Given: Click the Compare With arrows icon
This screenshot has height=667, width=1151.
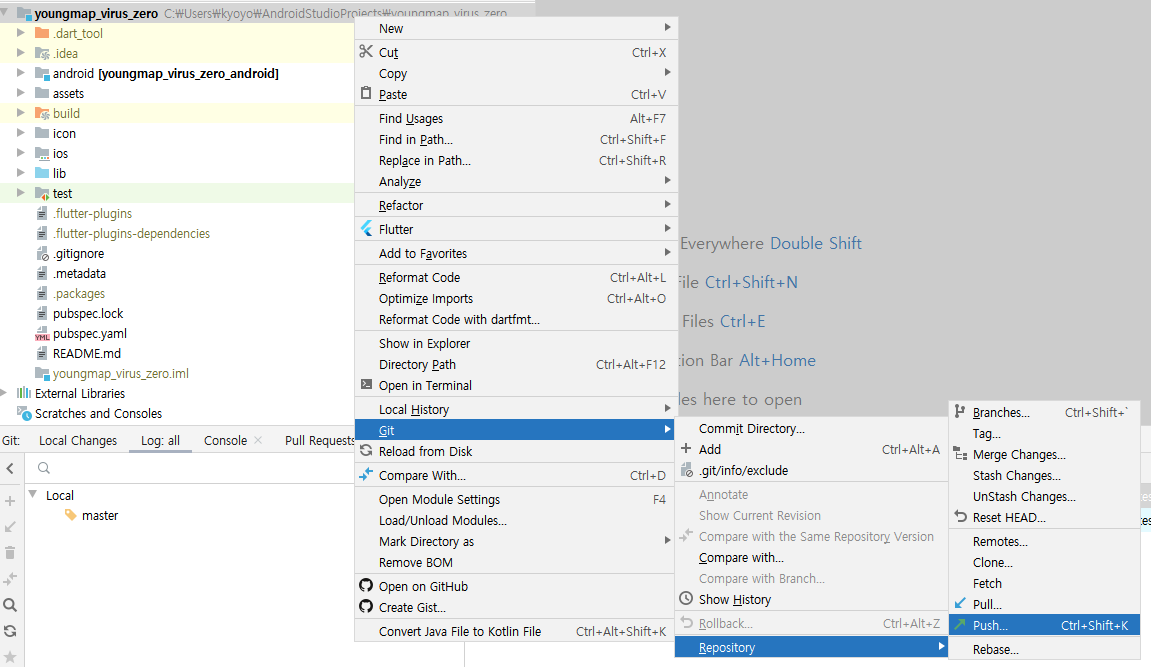Looking at the screenshot, I should tap(366, 474).
